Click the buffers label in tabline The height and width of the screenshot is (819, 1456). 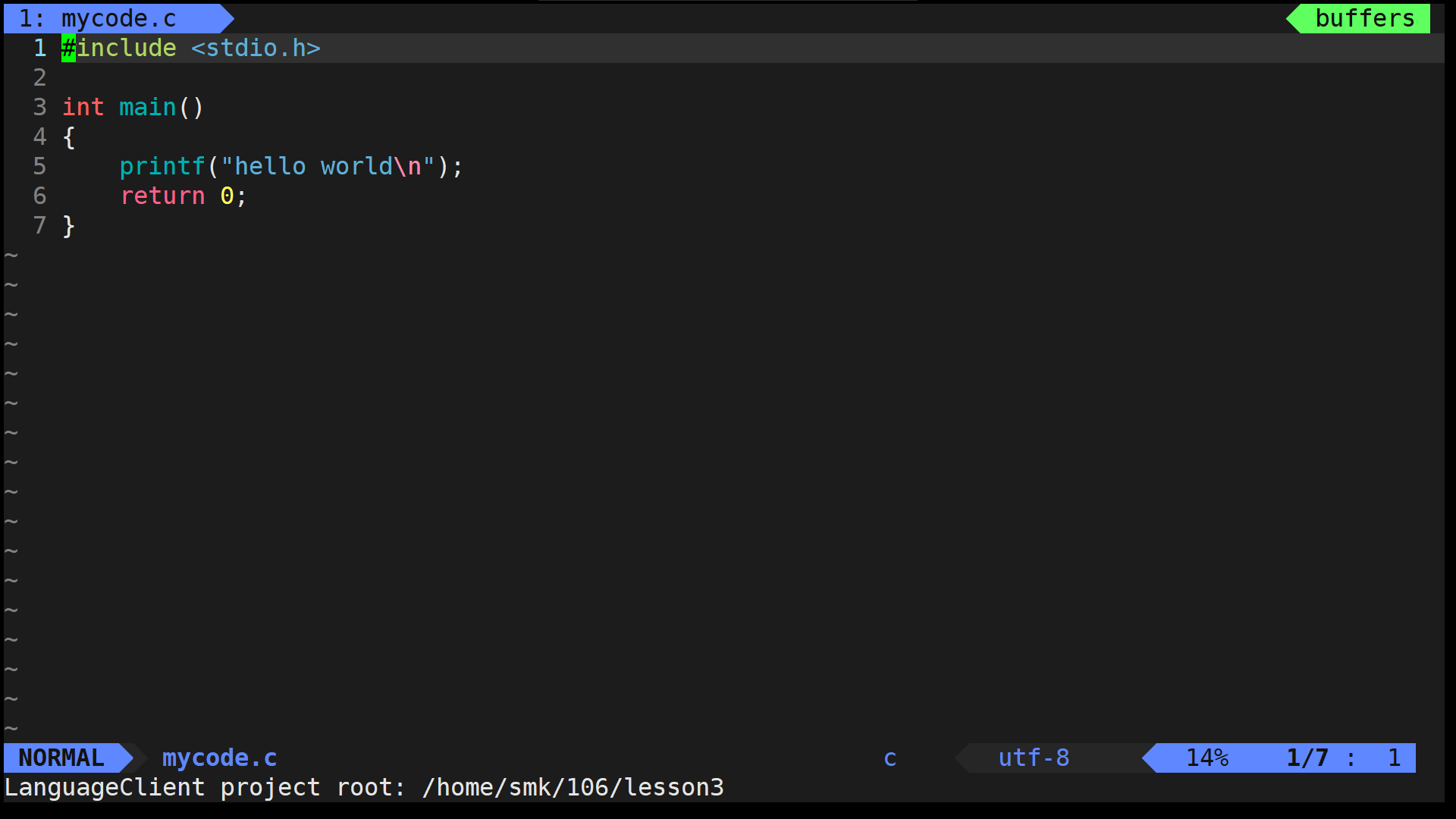point(1364,18)
